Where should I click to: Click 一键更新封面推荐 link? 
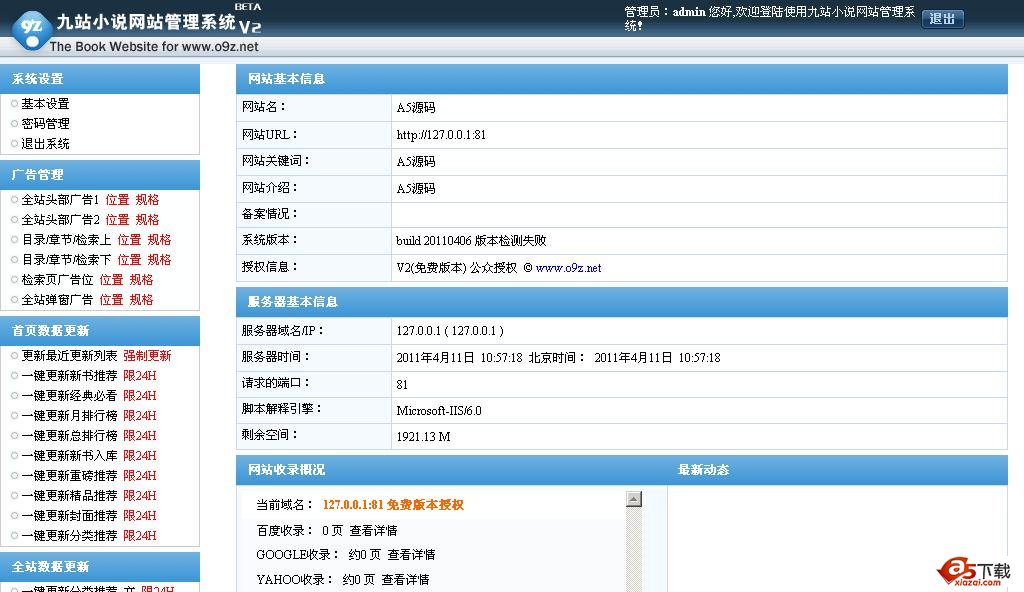pos(69,516)
